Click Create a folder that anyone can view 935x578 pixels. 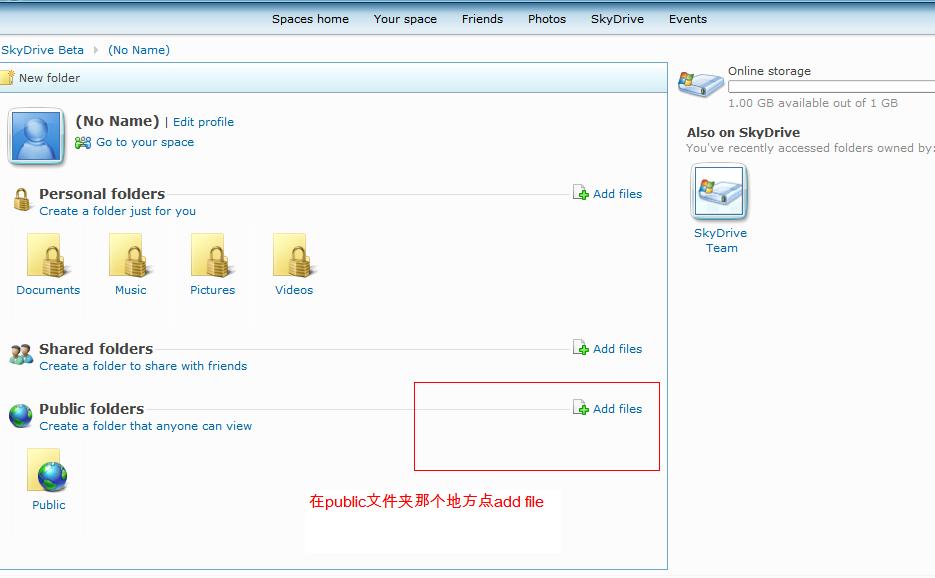point(145,426)
